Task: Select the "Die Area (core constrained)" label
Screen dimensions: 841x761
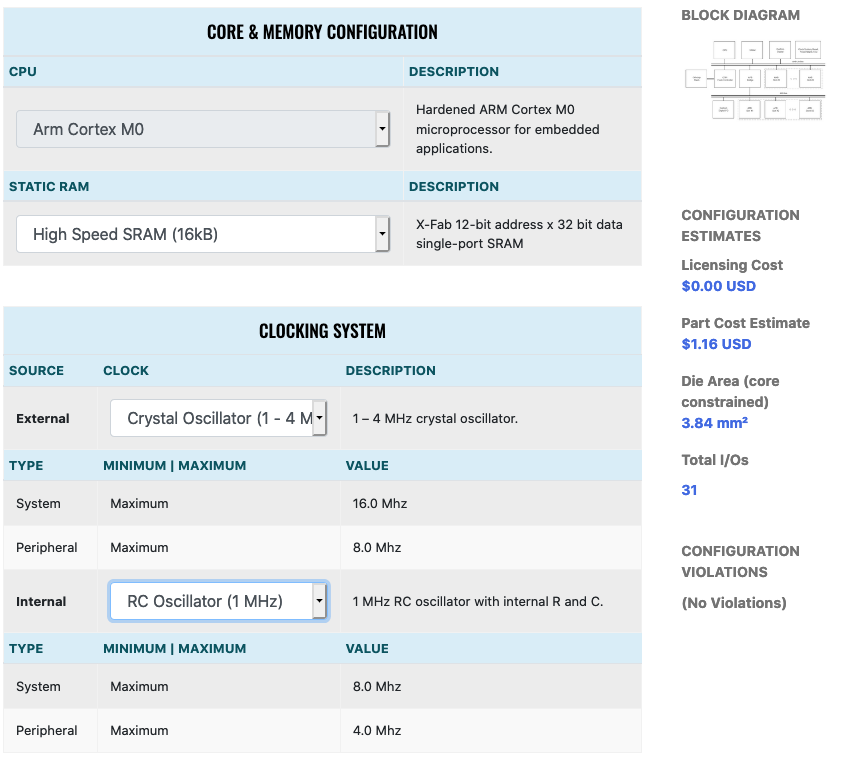Action: point(730,391)
